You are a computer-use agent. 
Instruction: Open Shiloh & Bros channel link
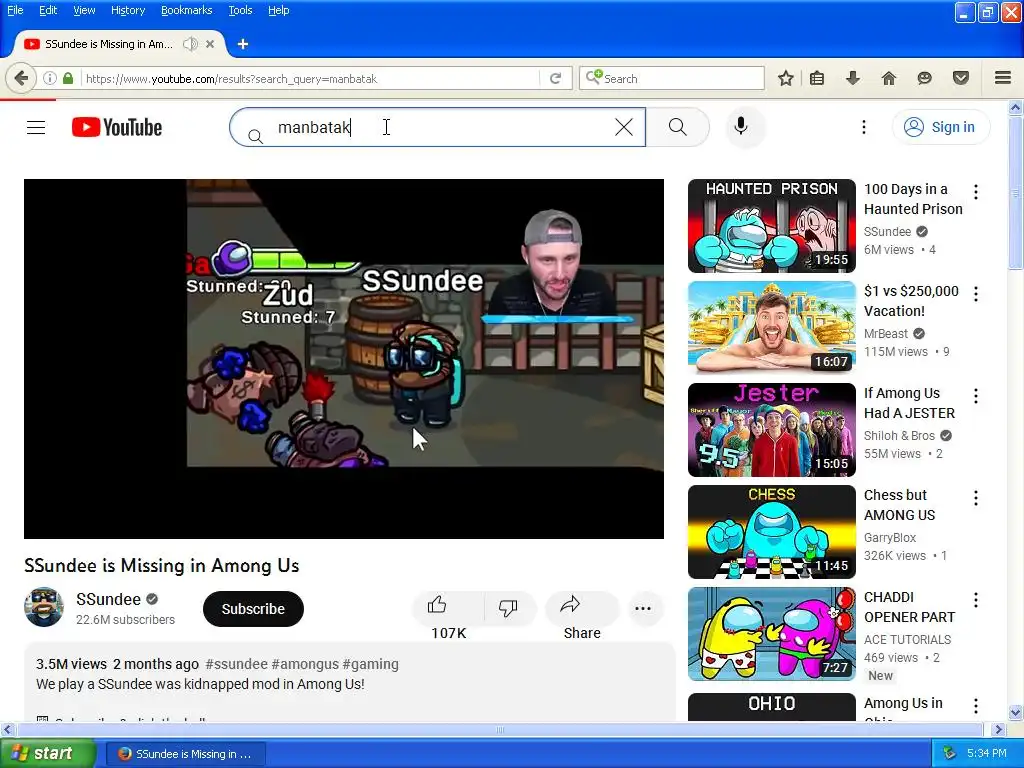tap(899, 436)
